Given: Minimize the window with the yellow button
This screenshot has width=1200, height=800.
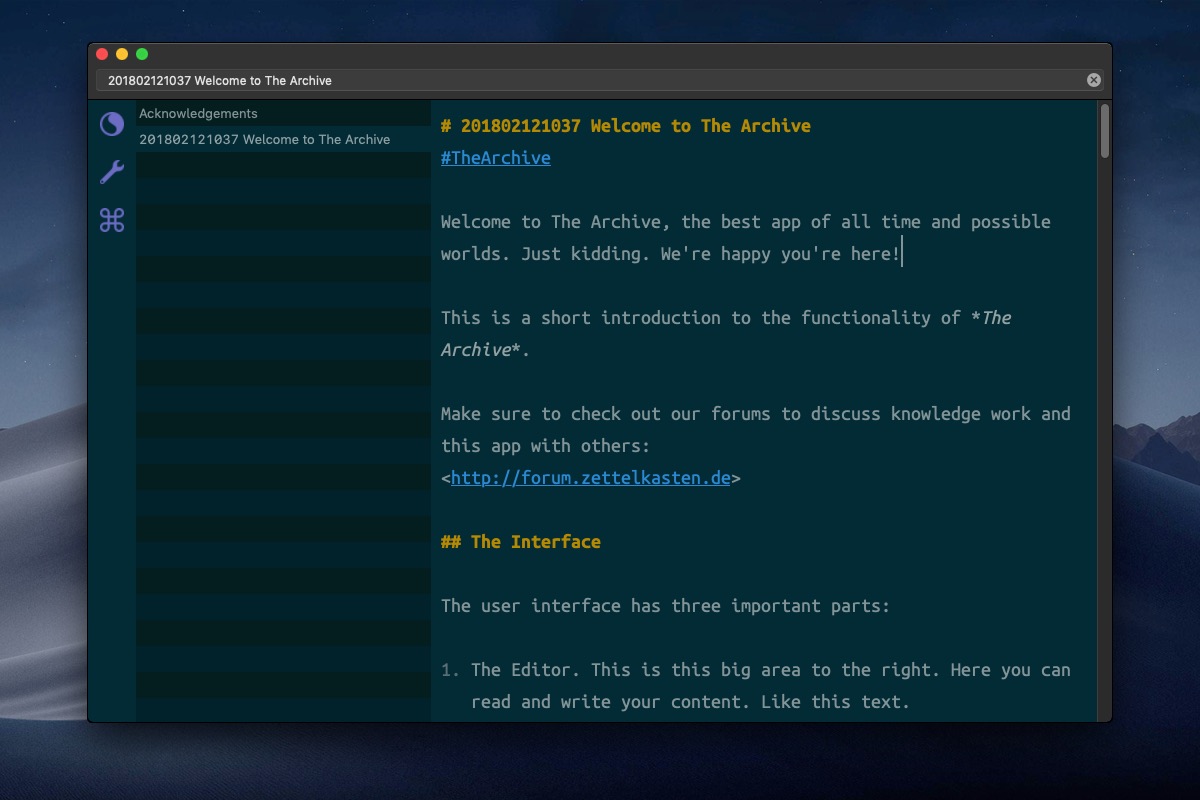Looking at the screenshot, I should 122,54.
